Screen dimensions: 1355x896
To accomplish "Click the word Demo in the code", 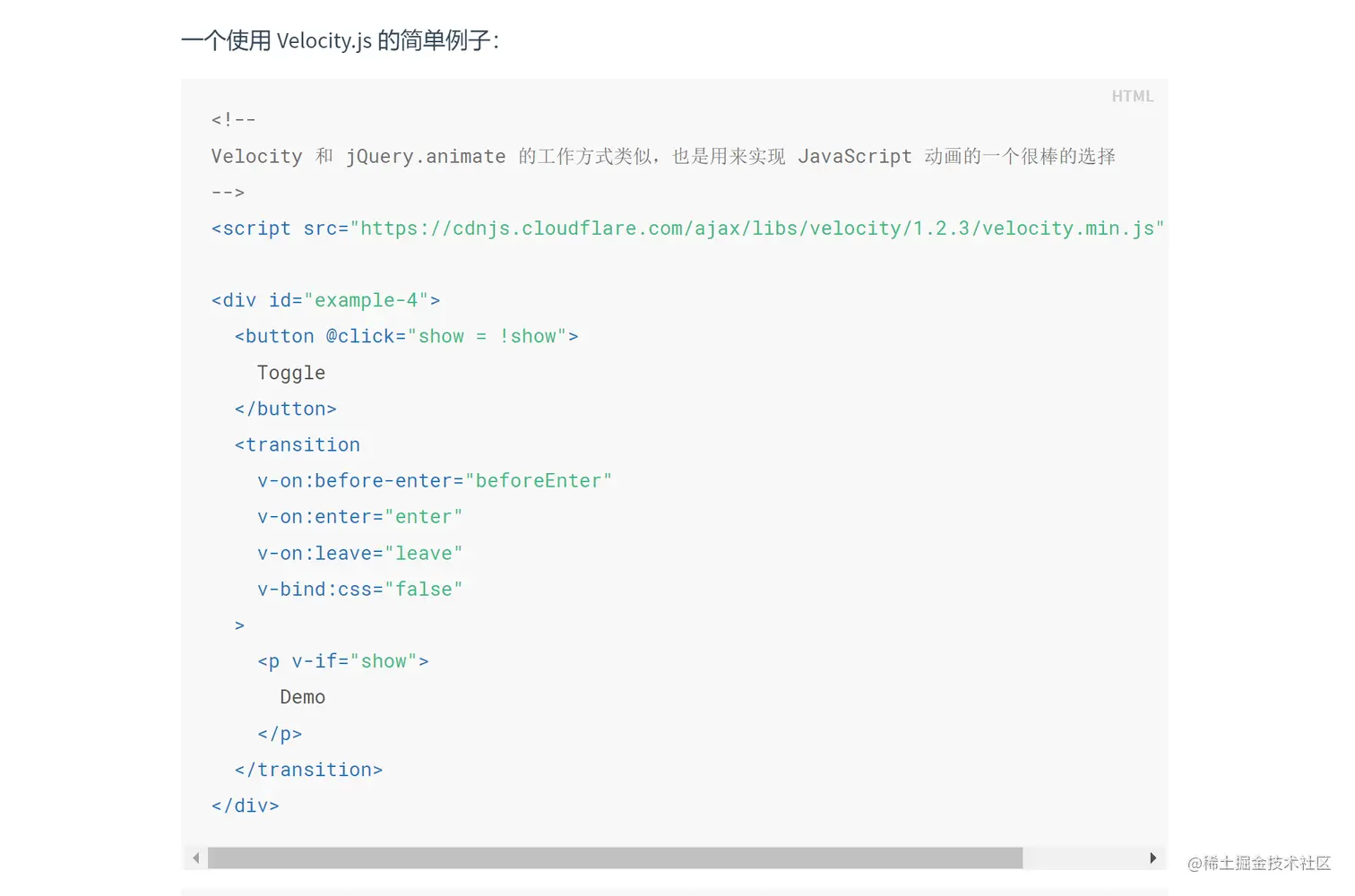I will (302, 697).
